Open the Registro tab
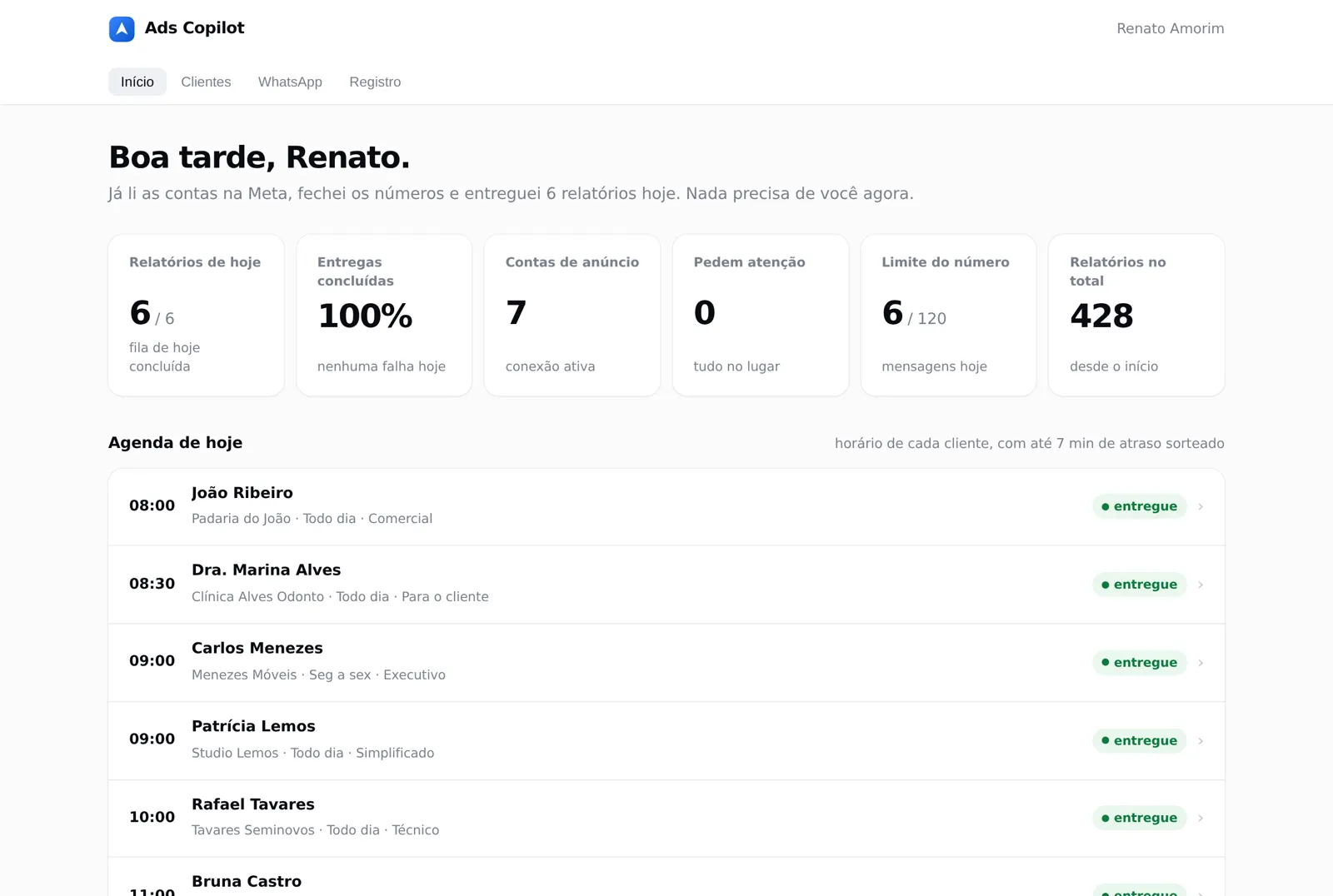The width and height of the screenshot is (1333, 896). click(x=375, y=82)
